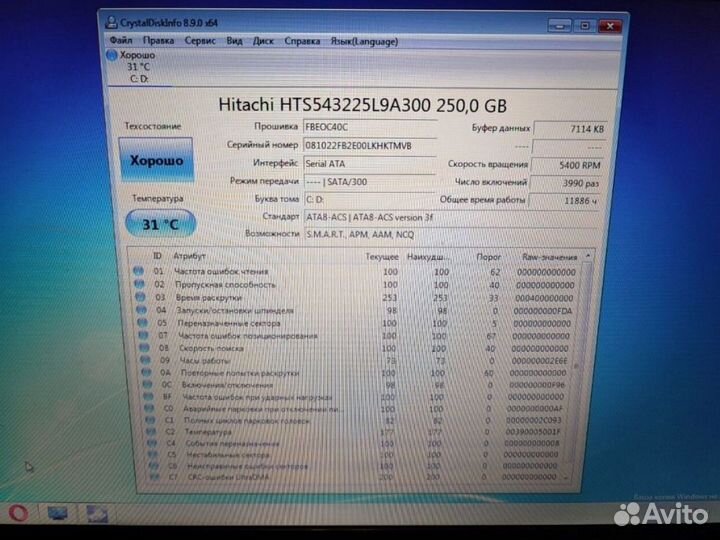Click status icon for C2 Температура row
The image size is (720, 540).
(151, 431)
